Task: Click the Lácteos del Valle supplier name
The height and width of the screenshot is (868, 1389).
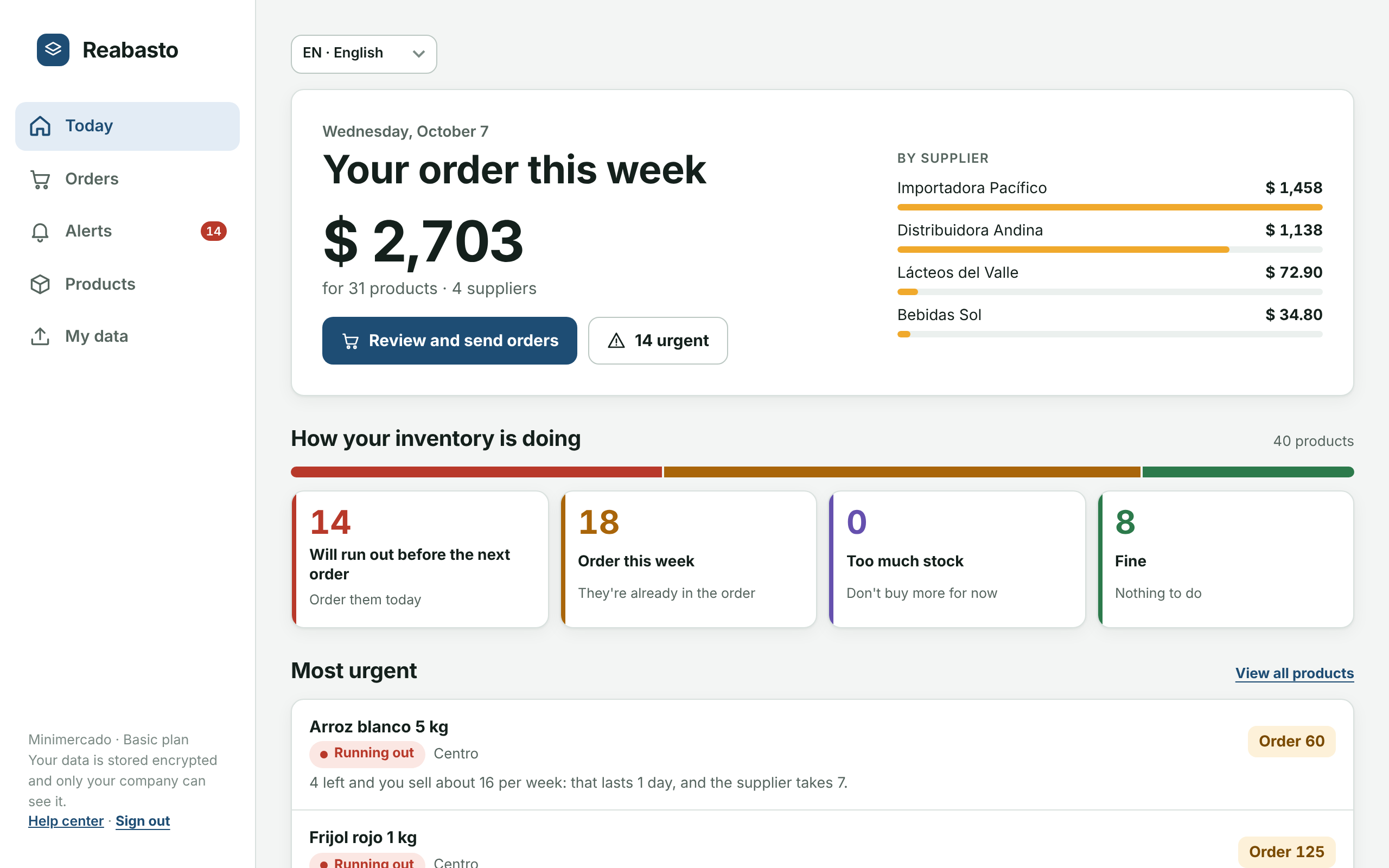Action: pos(957,273)
